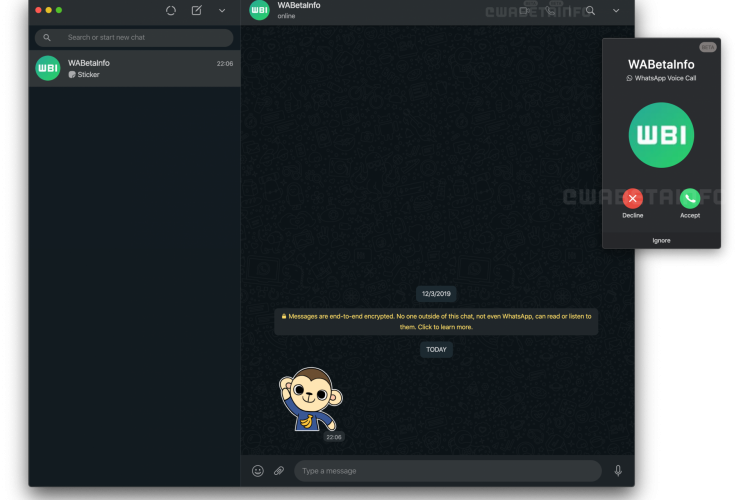Image resolution: width=750 pixels, height=500 pixels.
Task: Decline the incoming voice call
Action: pos(633,198)
